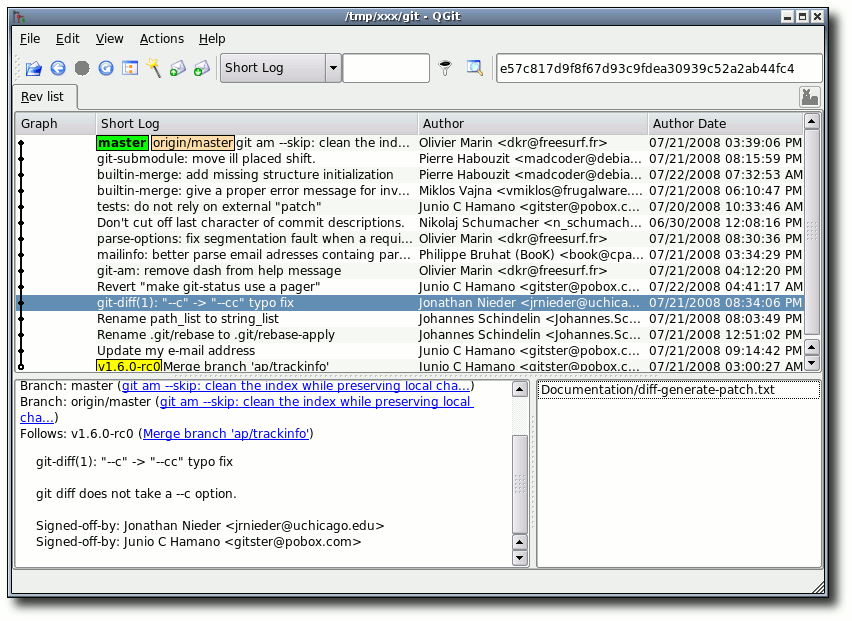Click the Author column header
Viewport: 852px width, 621px height.
pos(532,124)
